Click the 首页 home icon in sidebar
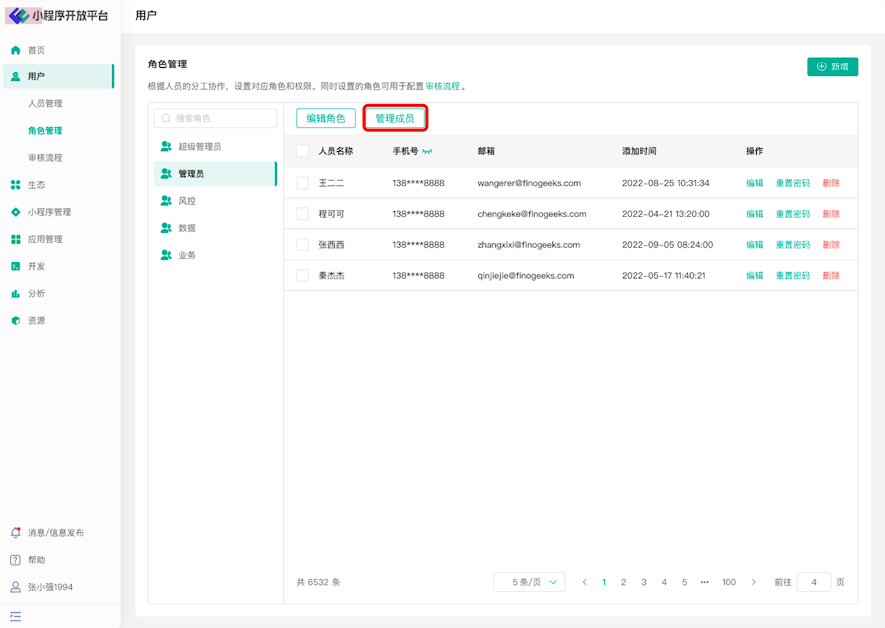Image resolution: width=885 pixels, height=628 pixels. (16, 50)
